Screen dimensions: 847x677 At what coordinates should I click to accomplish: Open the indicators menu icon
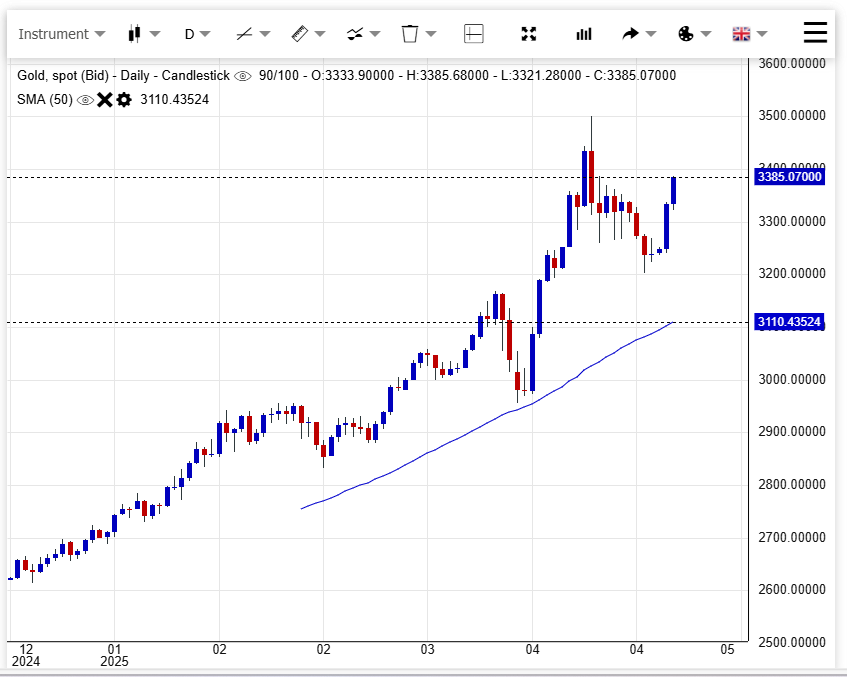coord(363,34)
